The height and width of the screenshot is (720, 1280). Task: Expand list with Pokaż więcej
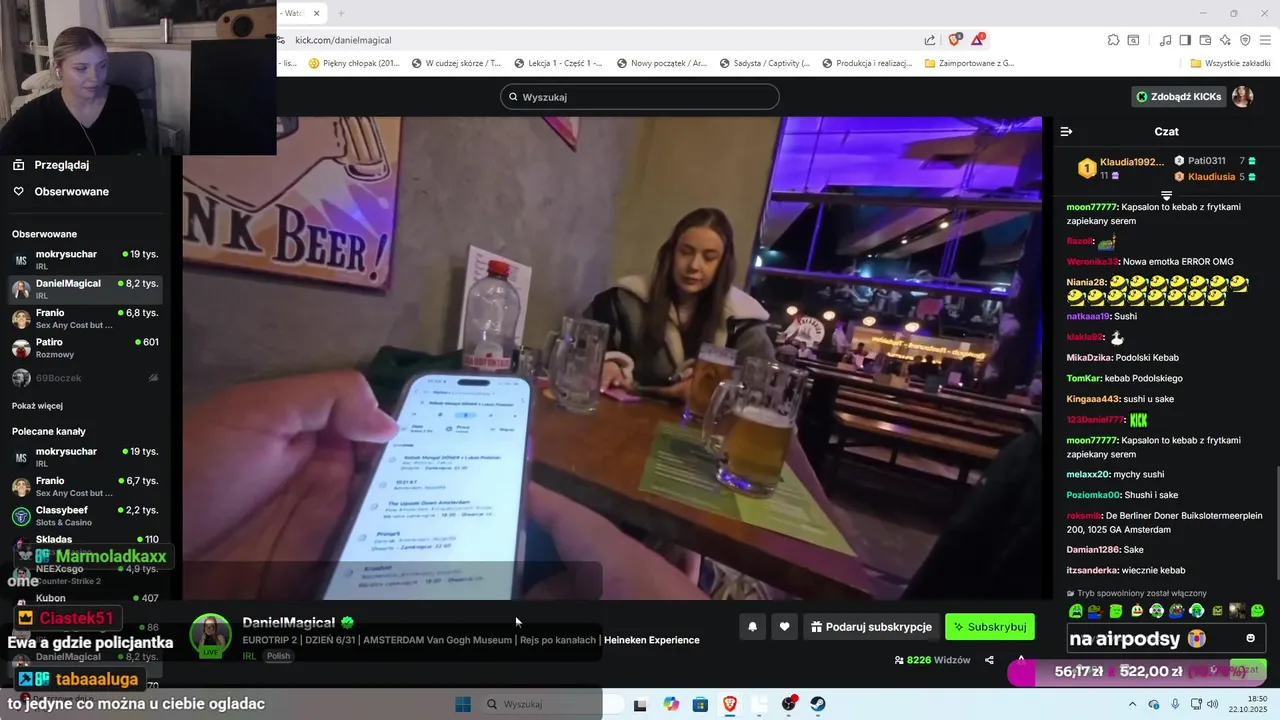click(x=37, y=406)
